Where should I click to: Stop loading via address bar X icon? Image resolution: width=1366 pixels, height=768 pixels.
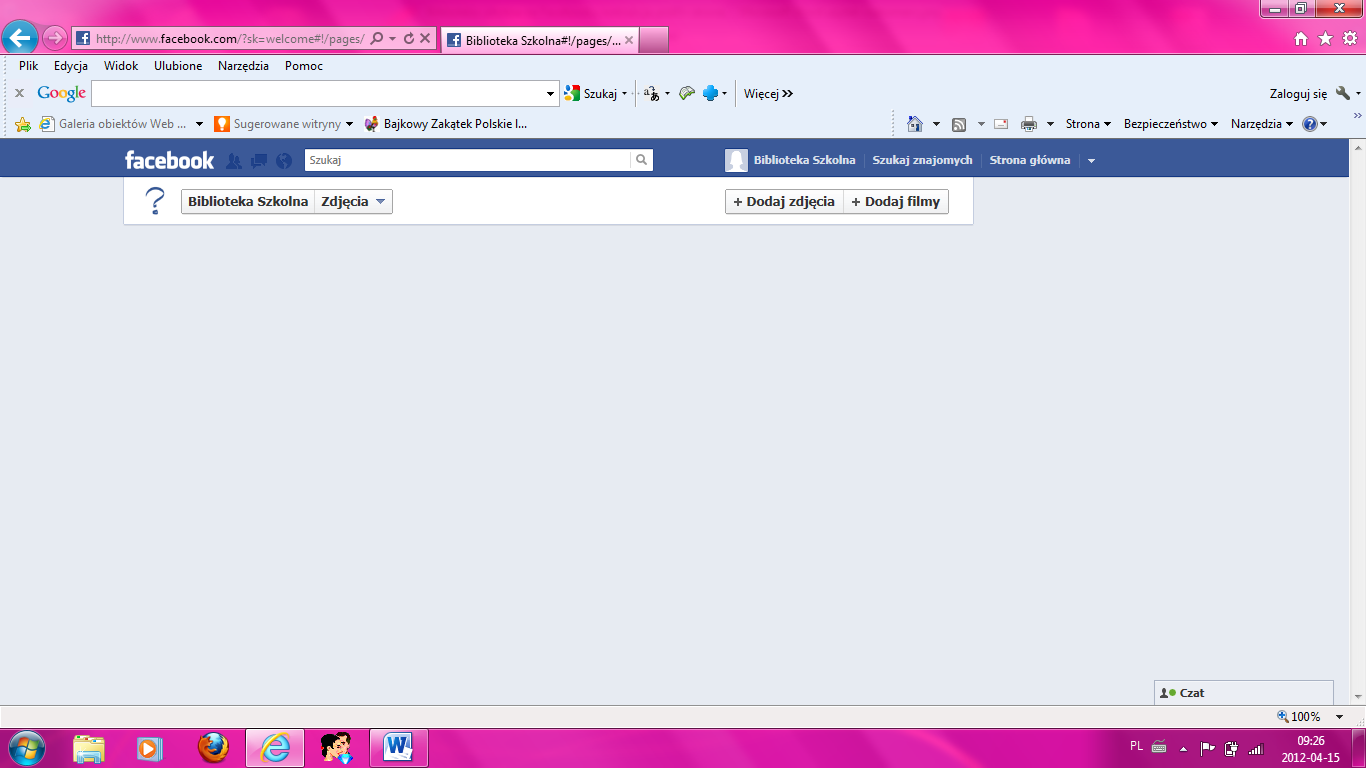(425, 38)
